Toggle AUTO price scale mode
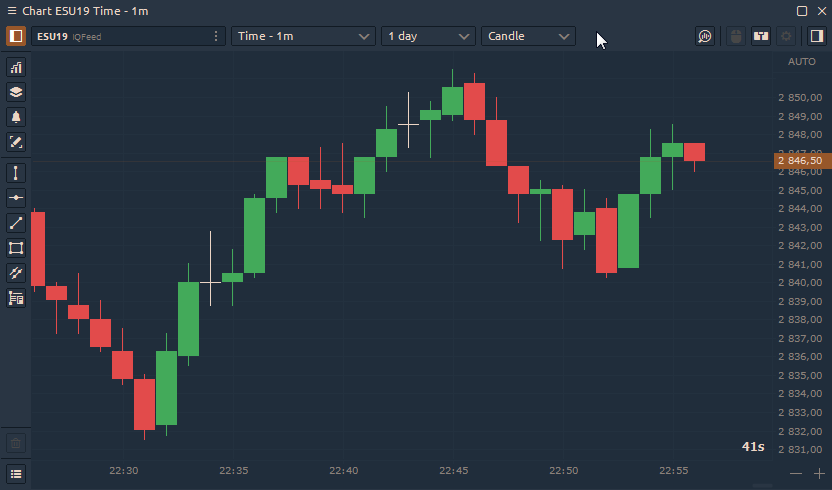 (801, 62)
